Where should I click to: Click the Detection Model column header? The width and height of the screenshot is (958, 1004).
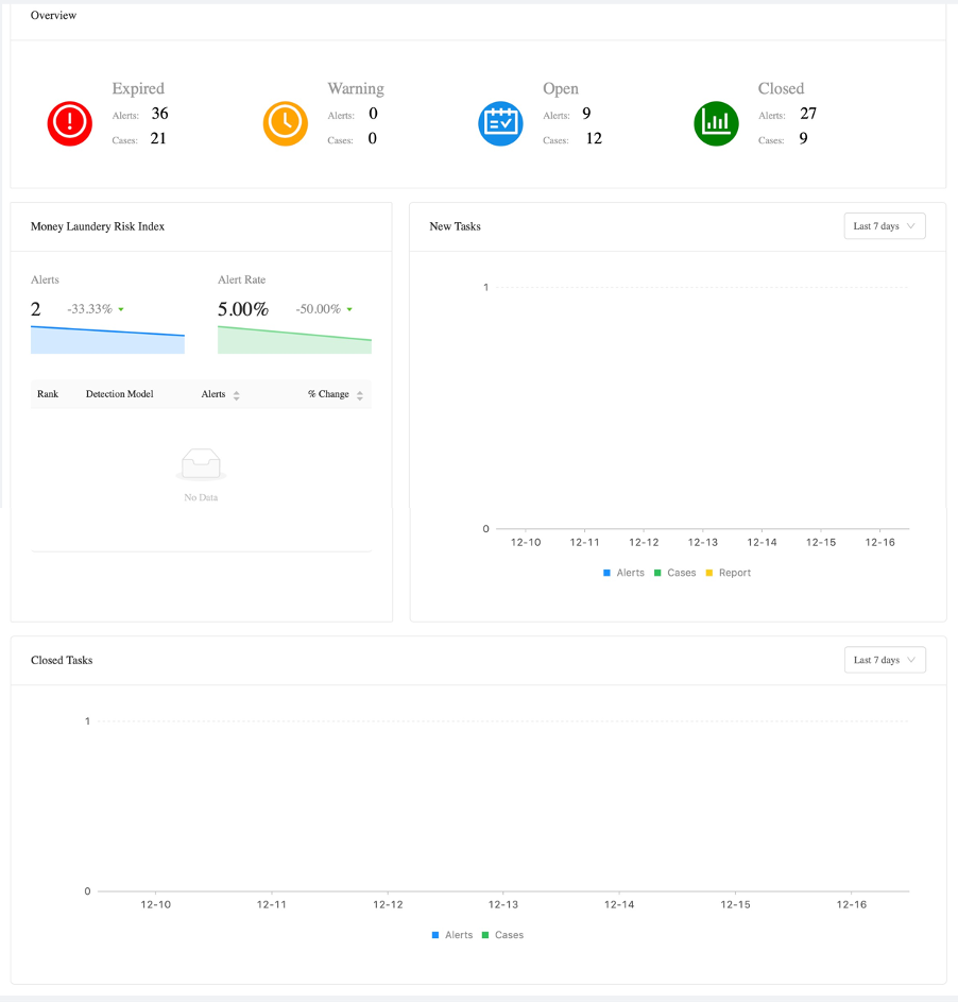[x=120, y=394]
